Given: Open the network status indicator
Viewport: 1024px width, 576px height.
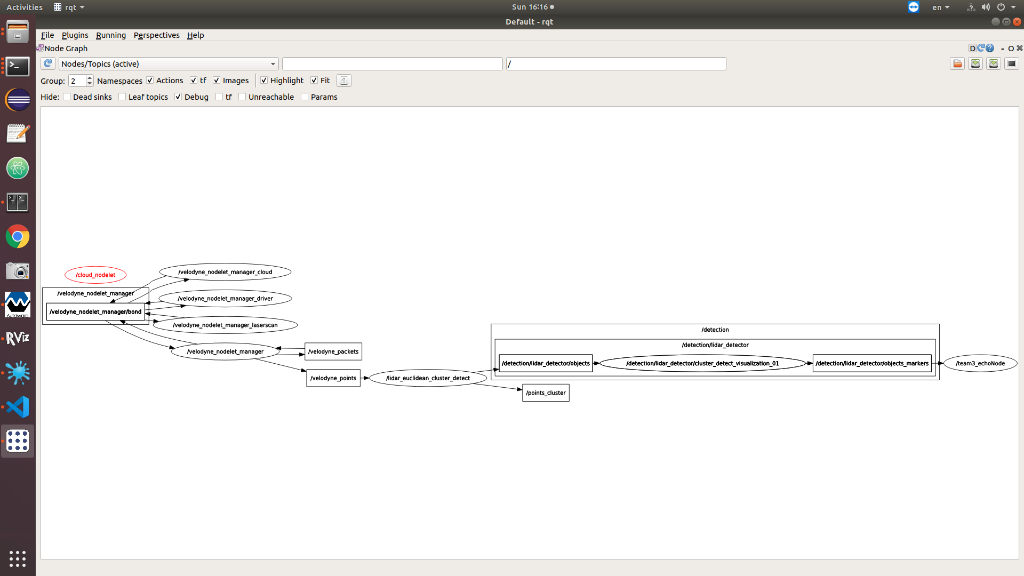Looking at the screenshot, I should coord(970,7).
